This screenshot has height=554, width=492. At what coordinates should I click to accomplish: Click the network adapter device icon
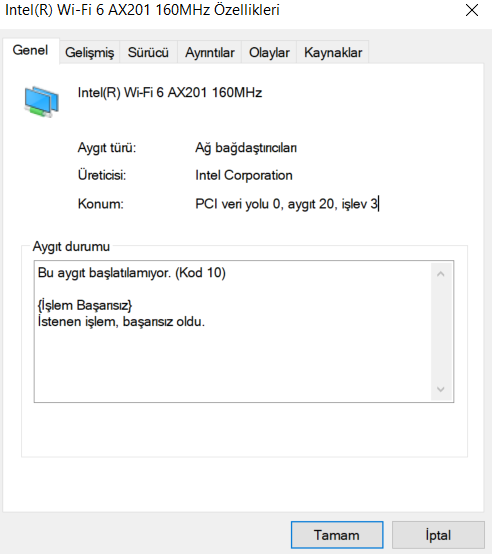click(x=41, y=102)
